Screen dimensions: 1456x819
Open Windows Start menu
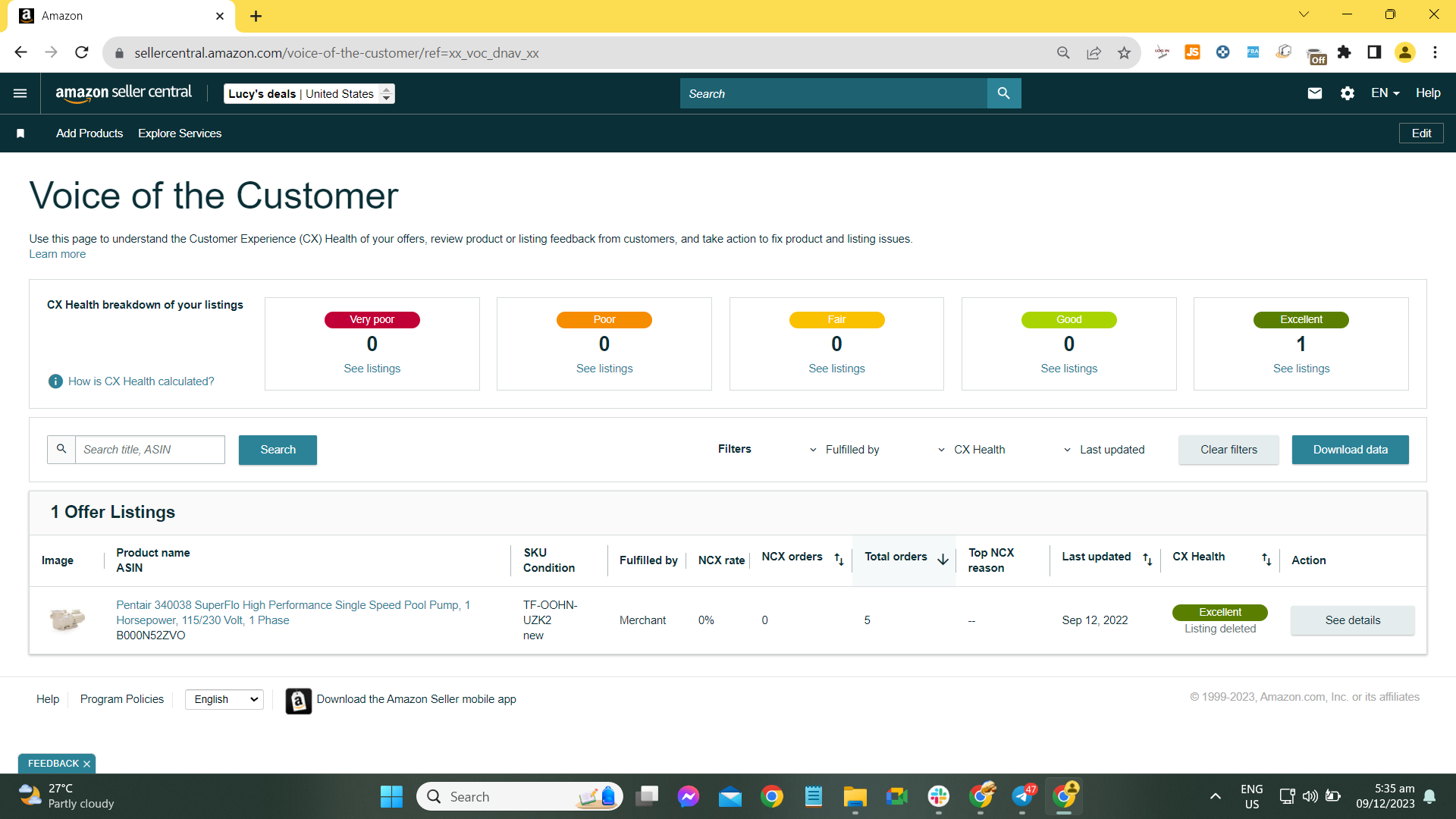click(391, 796)
